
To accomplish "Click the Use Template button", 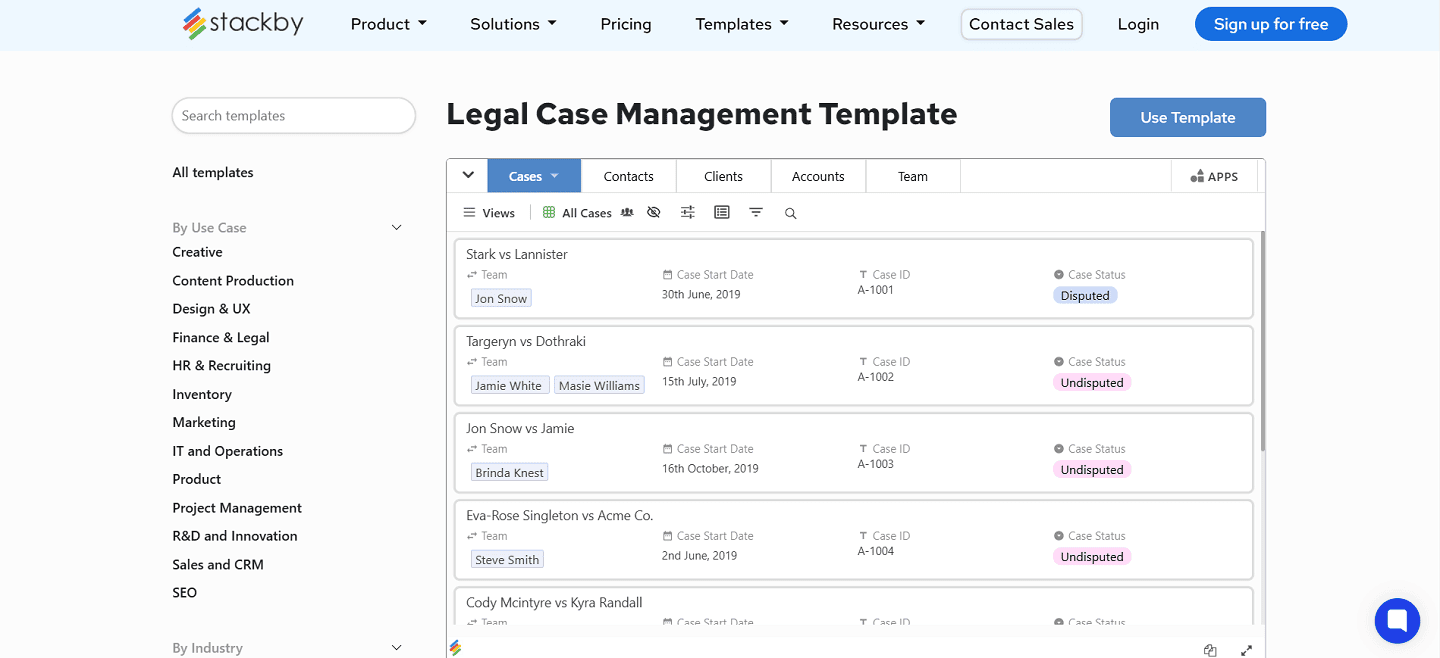I will [1187, 117].
